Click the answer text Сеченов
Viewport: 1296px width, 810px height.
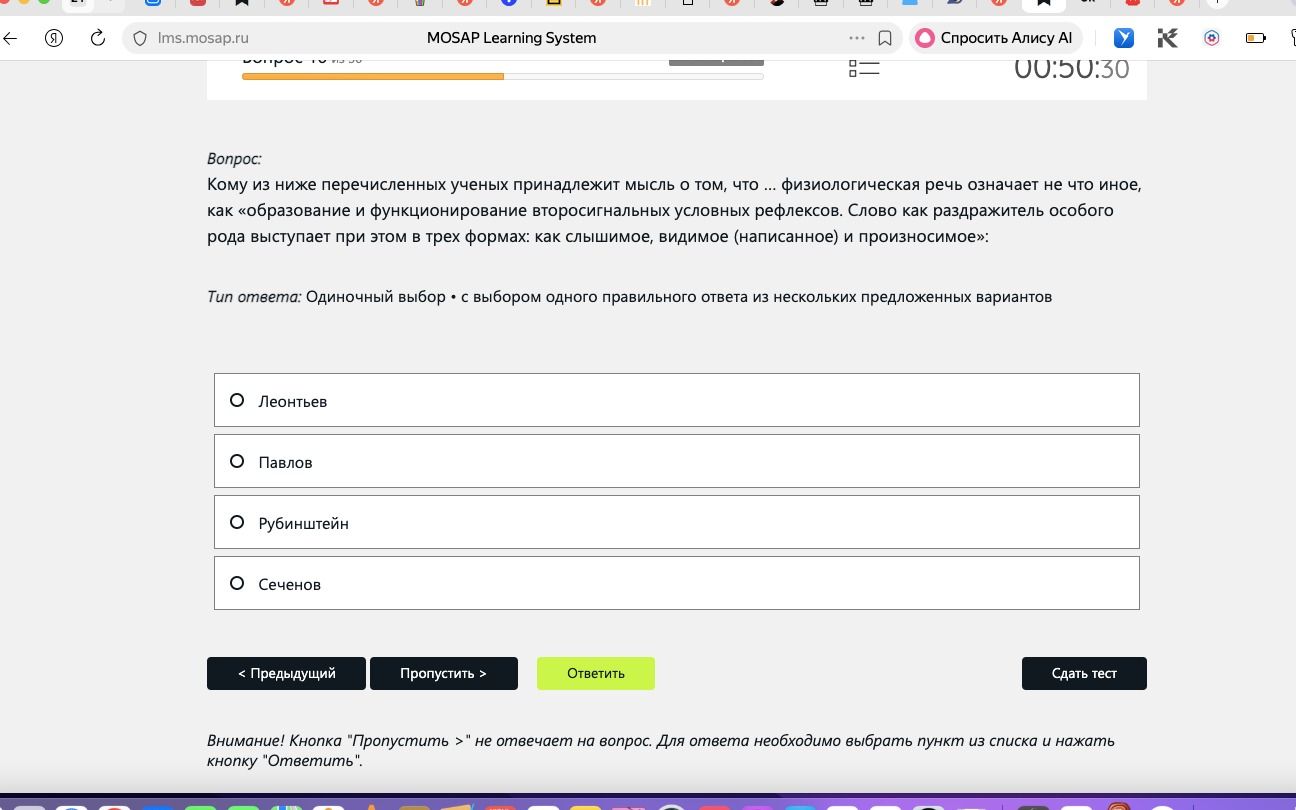(289, 584)
